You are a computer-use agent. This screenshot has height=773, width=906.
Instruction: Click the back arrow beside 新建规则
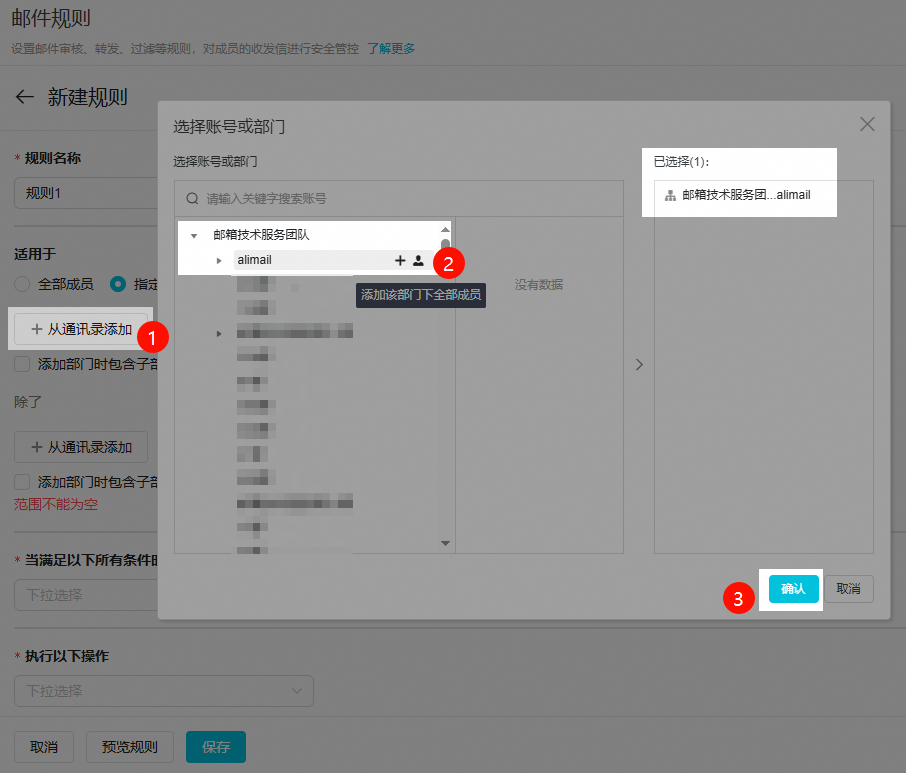coord(25,97)
